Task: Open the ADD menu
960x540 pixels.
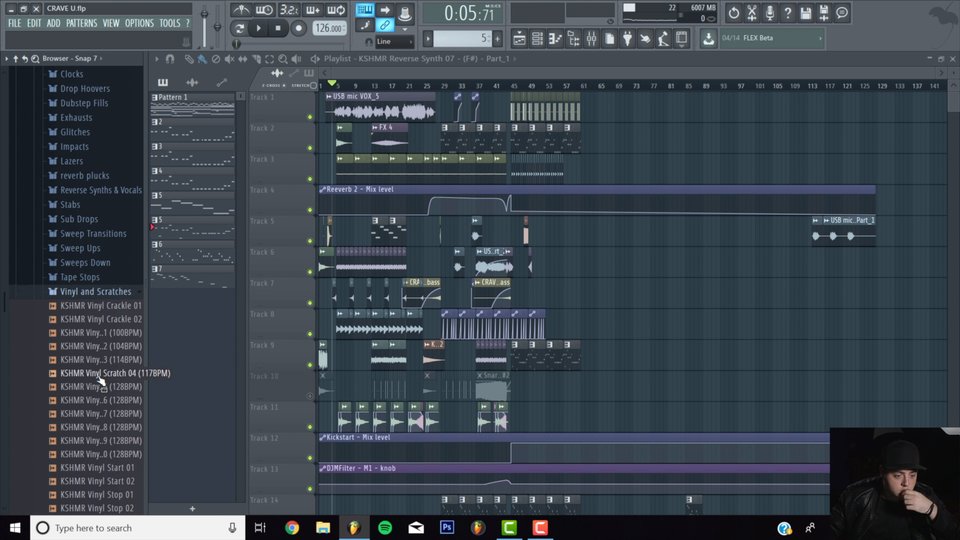Action: 53,23
